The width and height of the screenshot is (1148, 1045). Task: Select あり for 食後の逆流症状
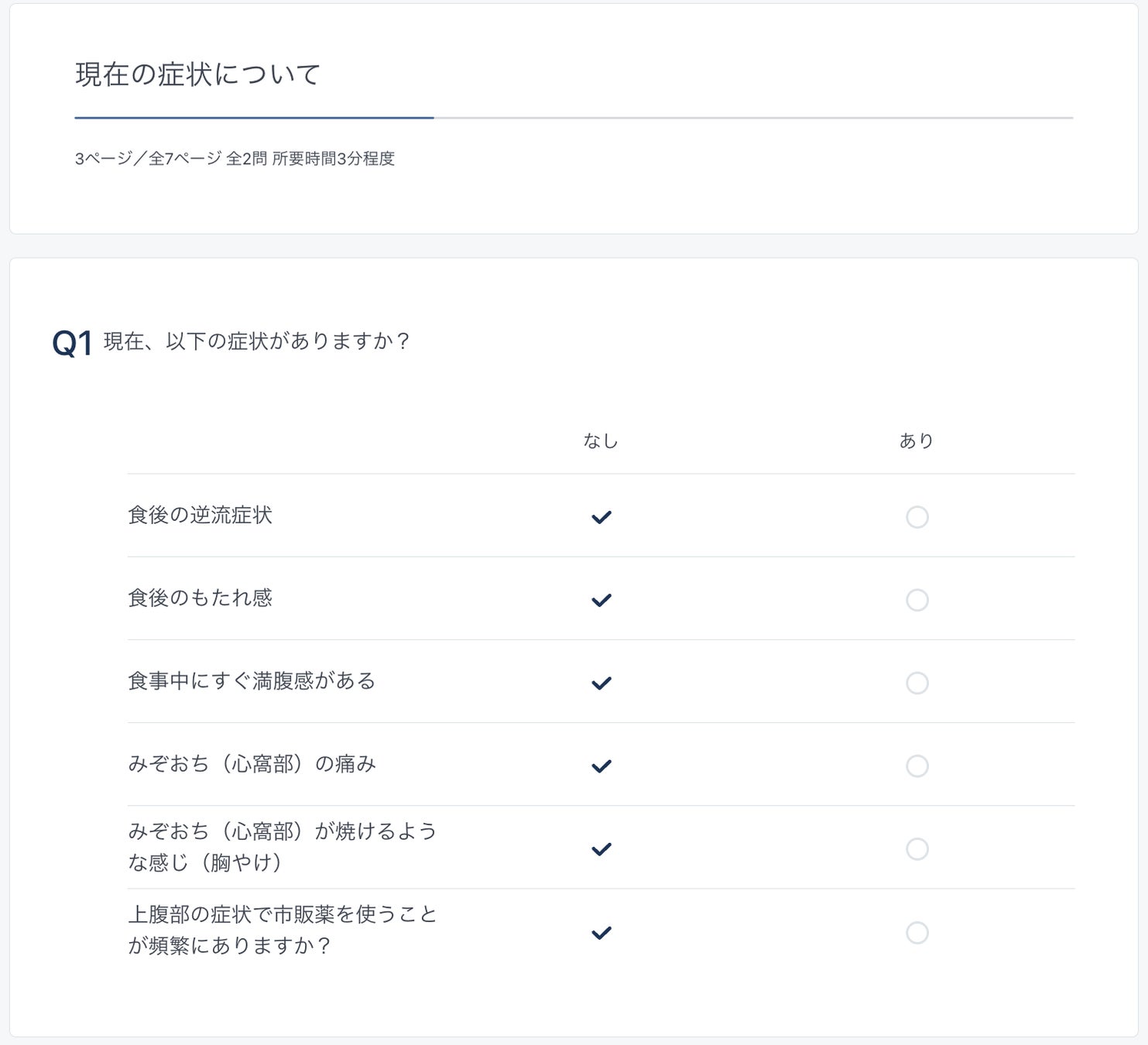pos(917,517)
